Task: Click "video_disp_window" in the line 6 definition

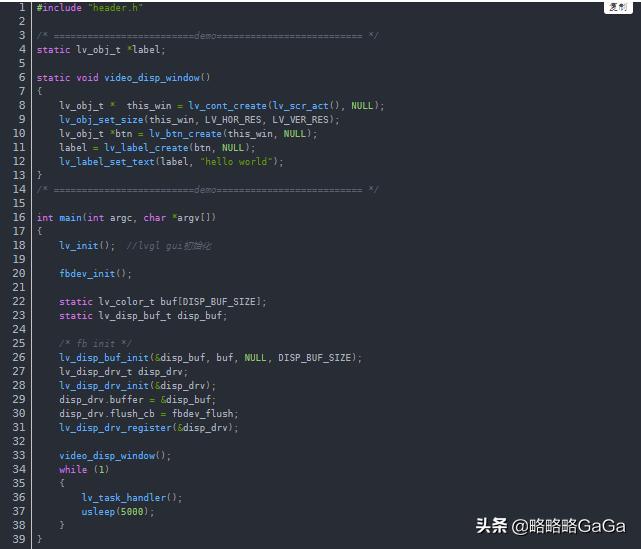Action: point(152,78)
